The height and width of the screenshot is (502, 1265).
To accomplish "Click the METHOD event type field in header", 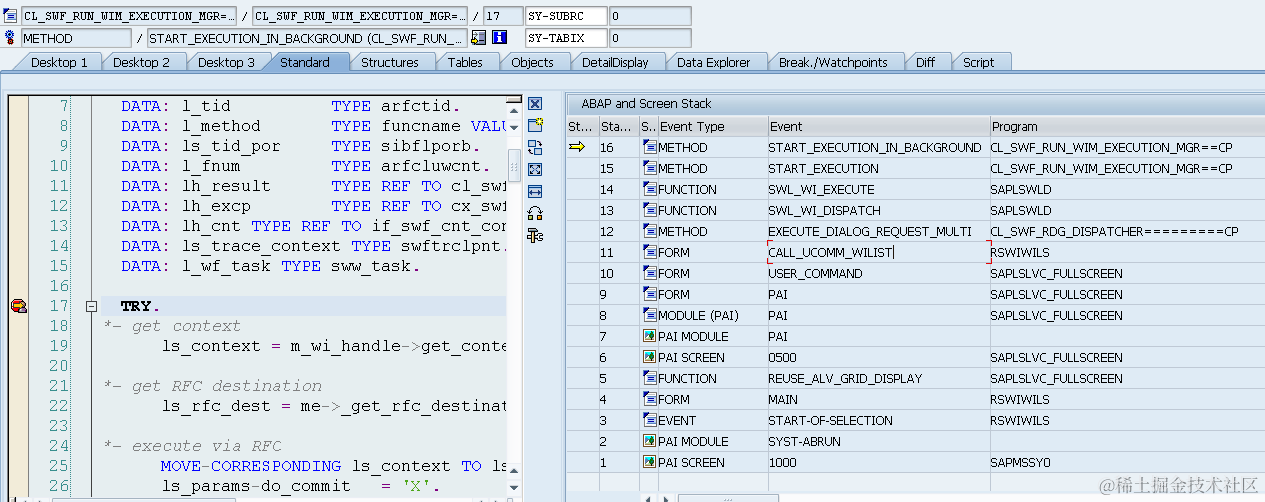I will 76,38.
